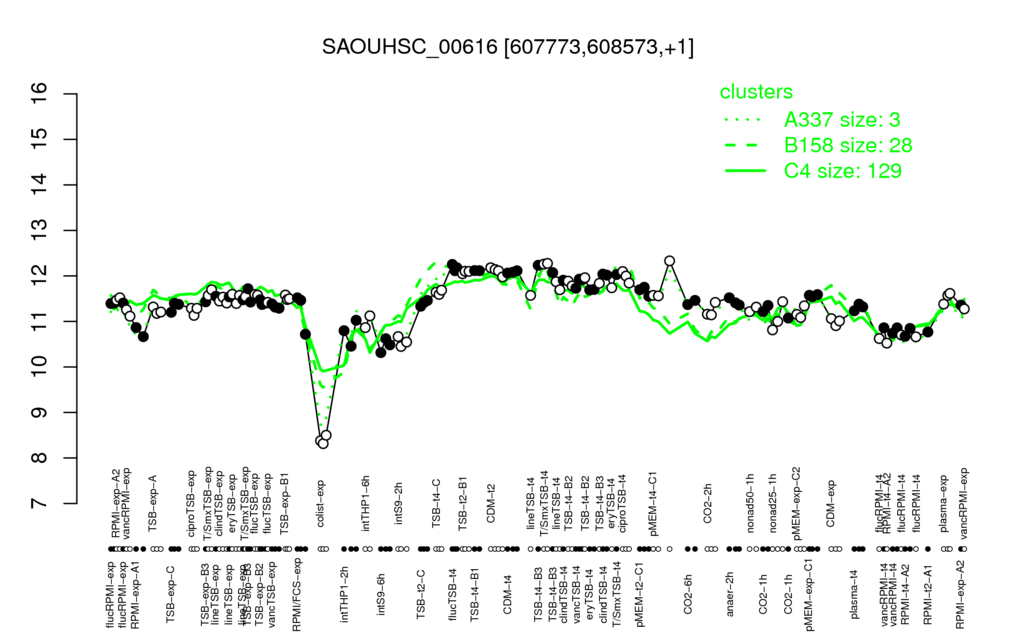Click the y-axis tick label 12
This screenshot has width=1024, height=640.
pyautogui.click(x=40, y=276)
